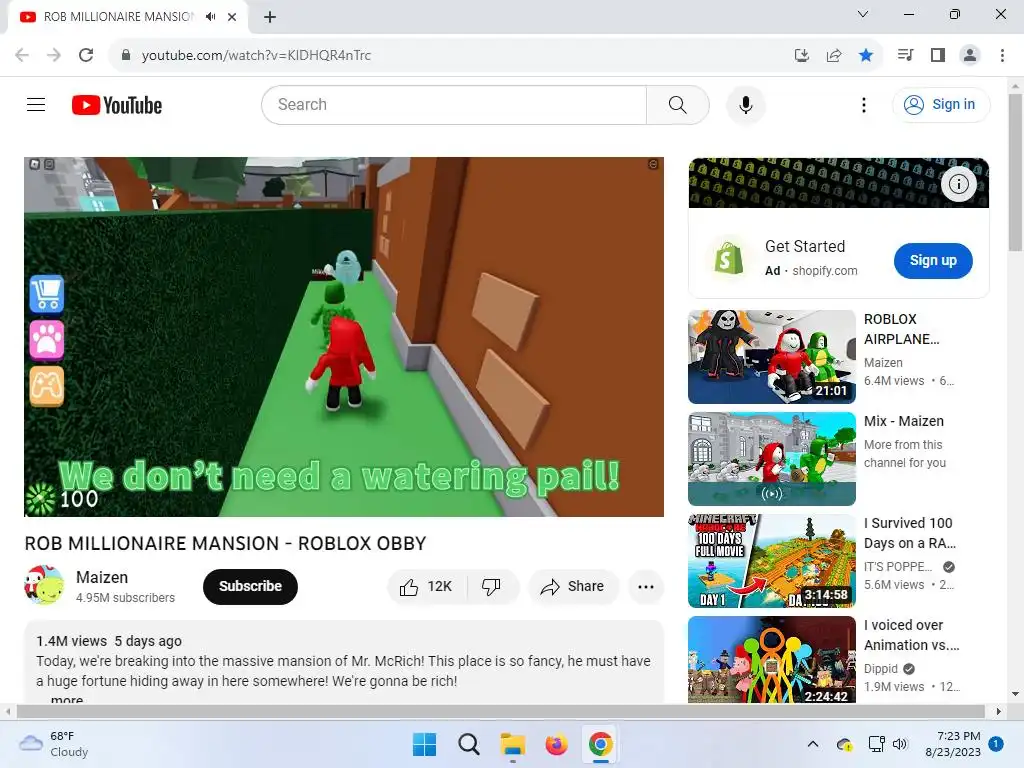1024x768 pixels.
Task: Close the ROB MILLIONAIRE MANSION tab
Action: (x=232, y=17)
